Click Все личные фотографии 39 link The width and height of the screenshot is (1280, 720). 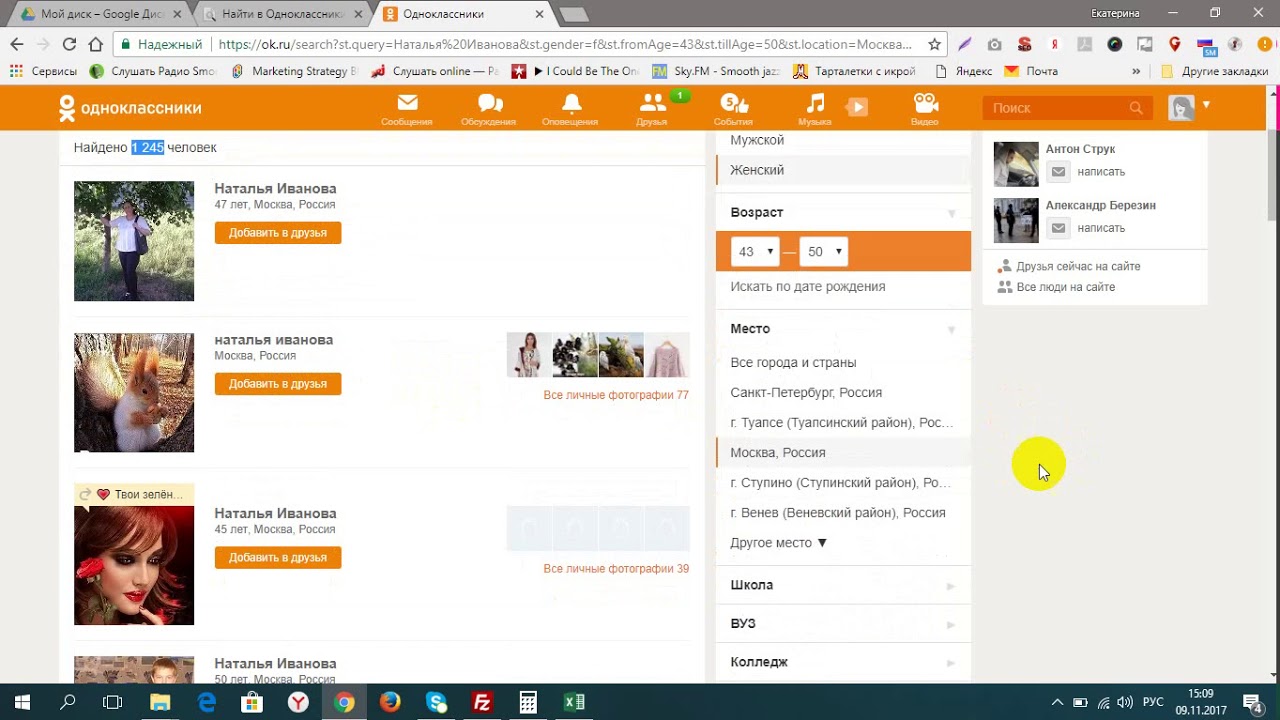tap(616, 569)
